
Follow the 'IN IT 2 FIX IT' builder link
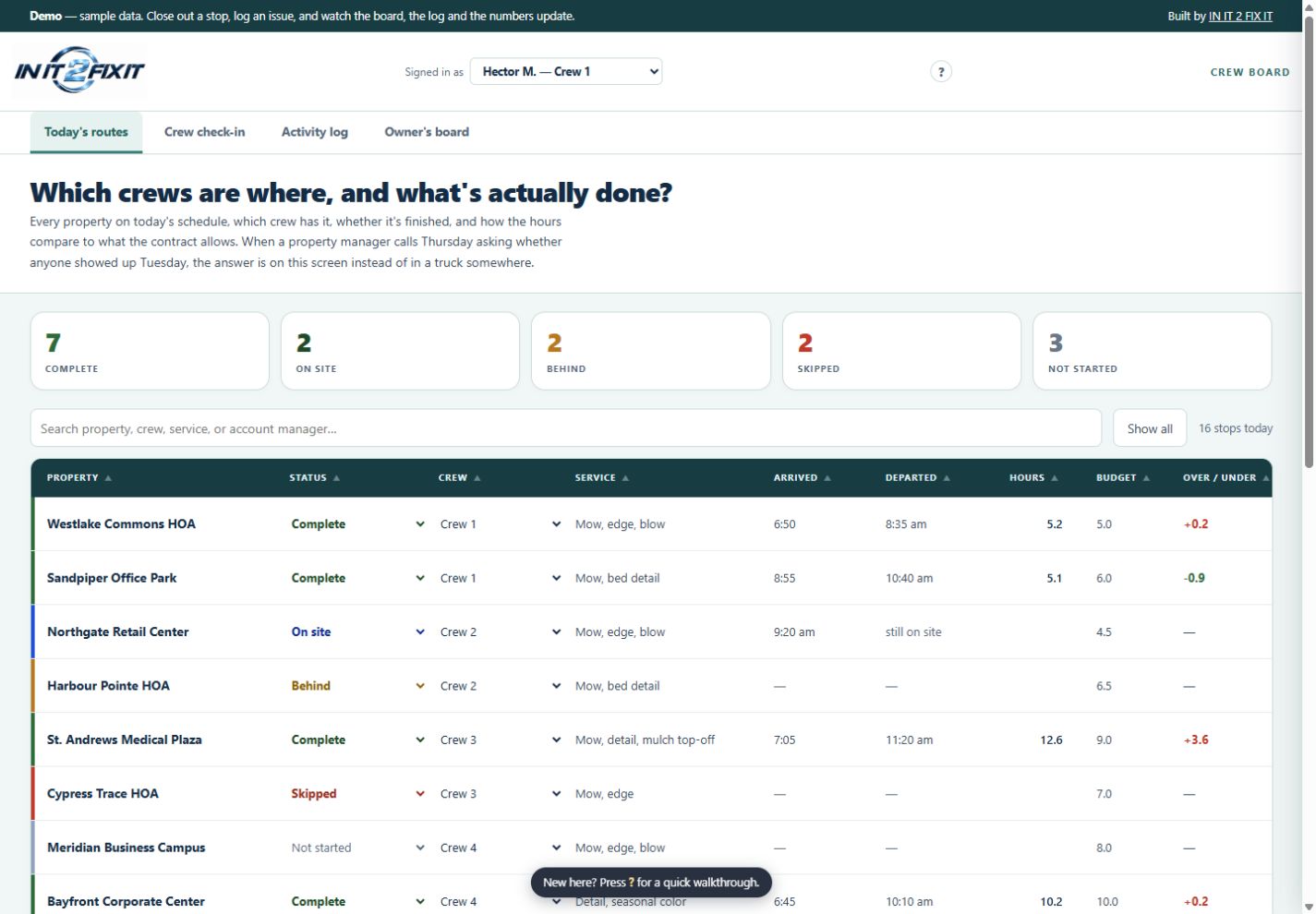[1240, 16]
